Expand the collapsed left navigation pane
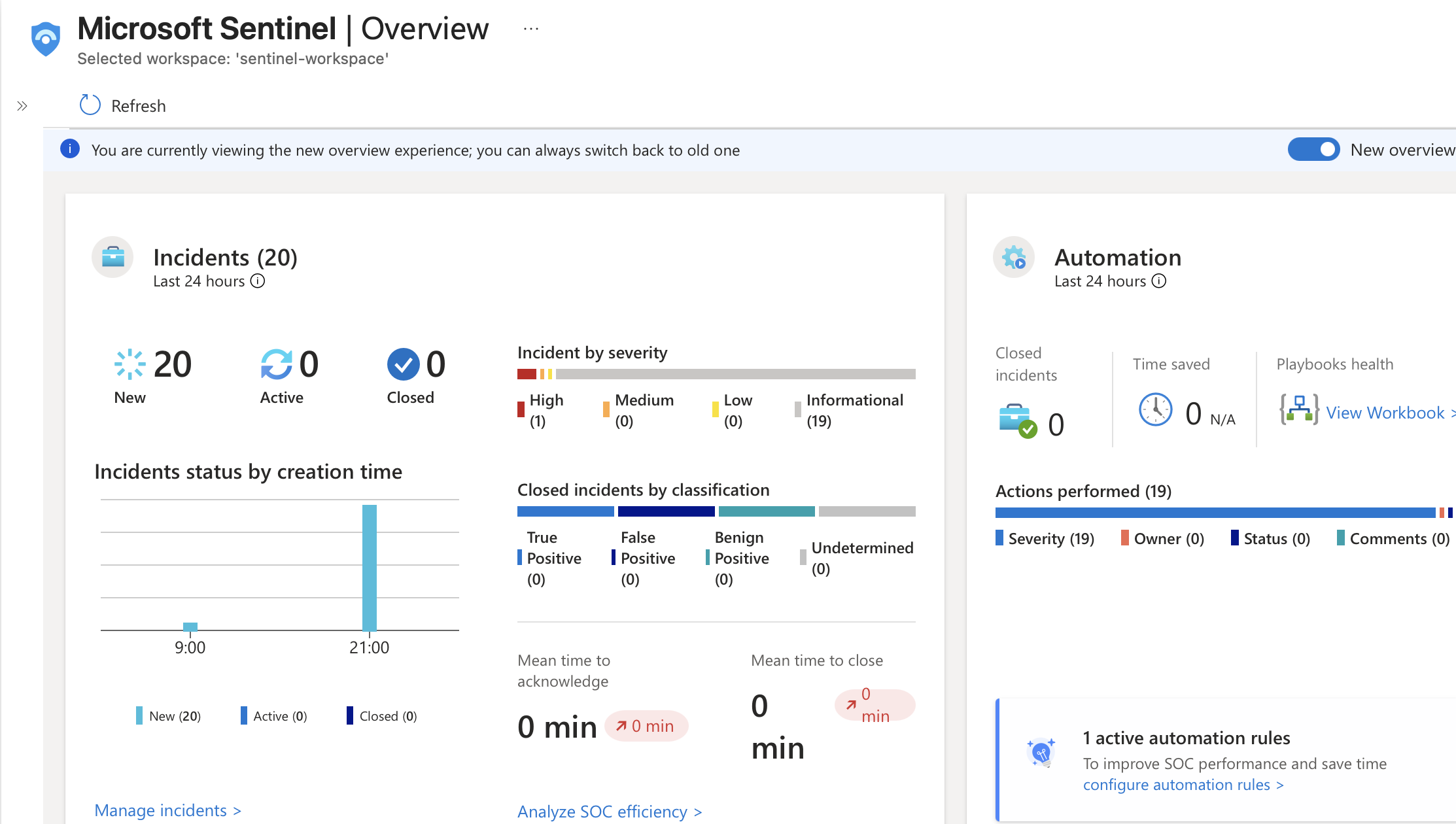The image size is (1456, 824). (x=22, y=106)
